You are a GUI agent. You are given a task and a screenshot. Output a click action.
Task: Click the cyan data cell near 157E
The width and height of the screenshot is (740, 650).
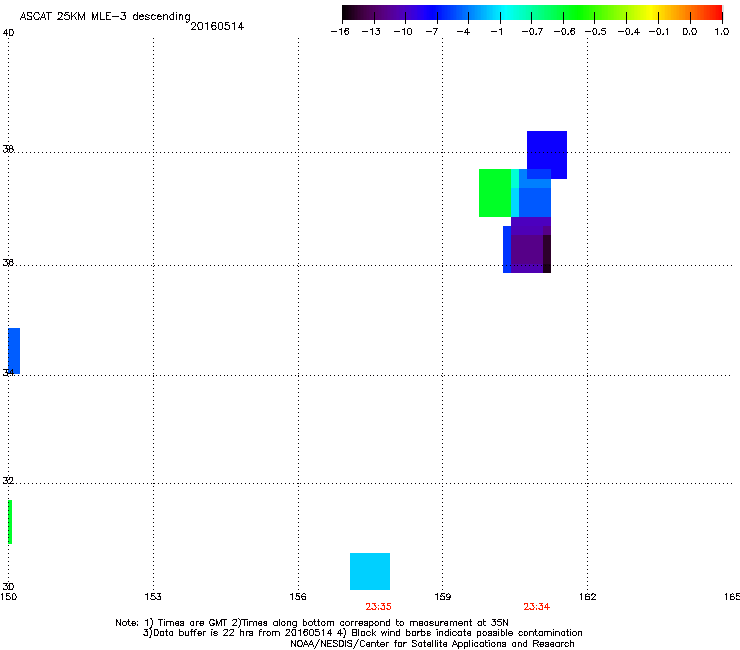click(x=370, y=571)
